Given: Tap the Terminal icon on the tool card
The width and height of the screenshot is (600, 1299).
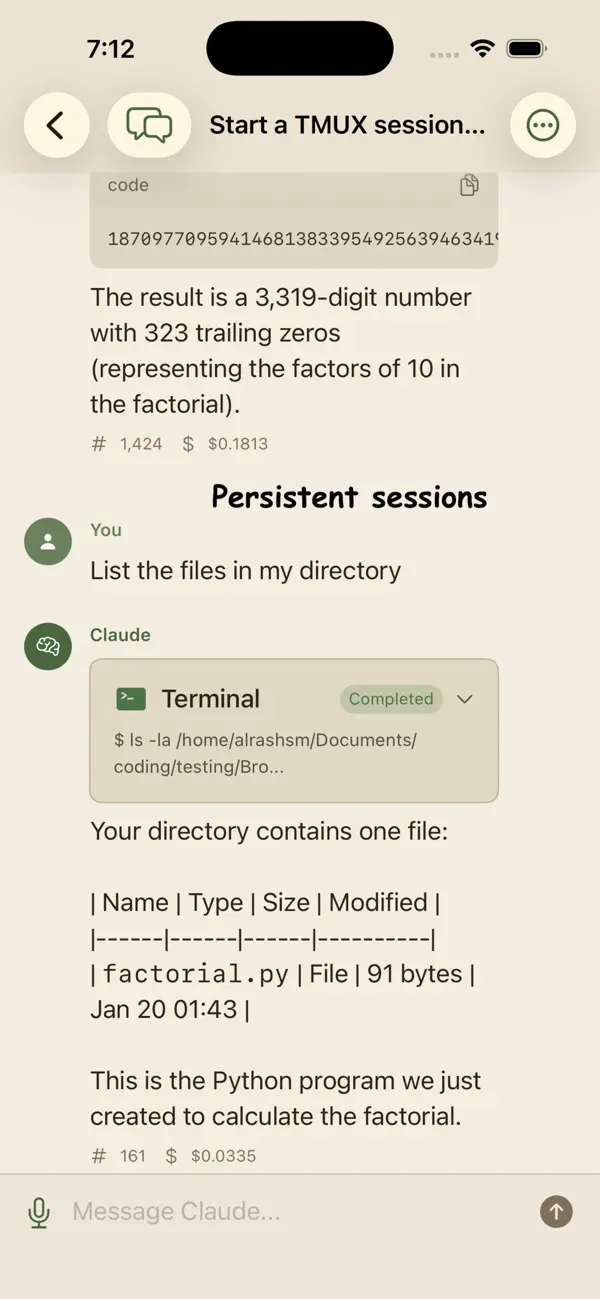Looking at the screenshot, I should [128, 698].
